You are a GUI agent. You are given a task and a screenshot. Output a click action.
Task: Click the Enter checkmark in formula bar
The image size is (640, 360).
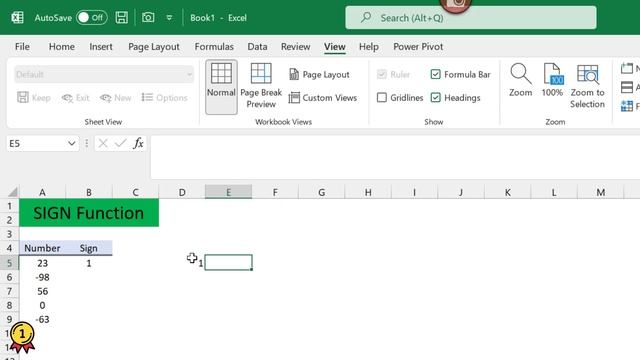(x=120, y=143)
